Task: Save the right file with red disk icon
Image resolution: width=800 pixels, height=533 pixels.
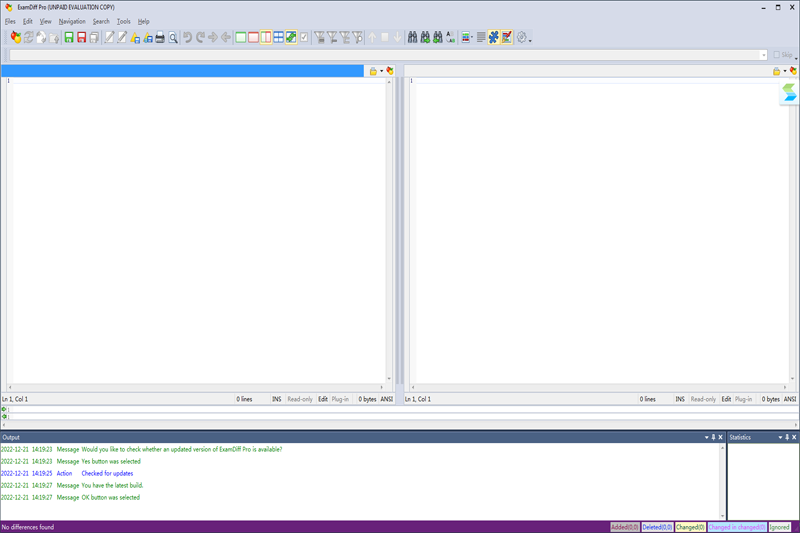Action: [81, 37]
